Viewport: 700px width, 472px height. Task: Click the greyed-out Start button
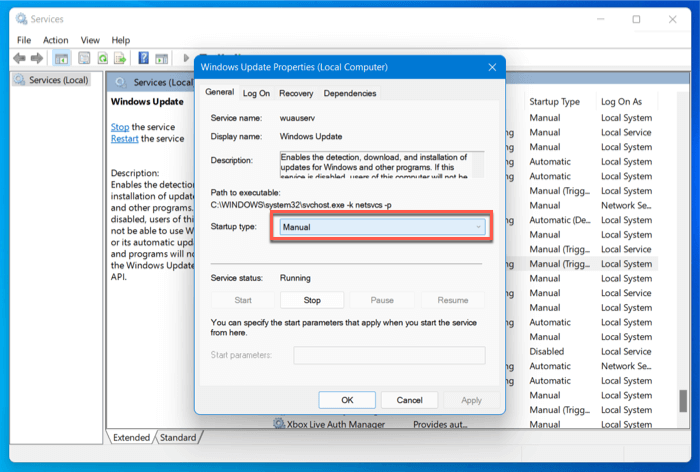tap(243, 300)
